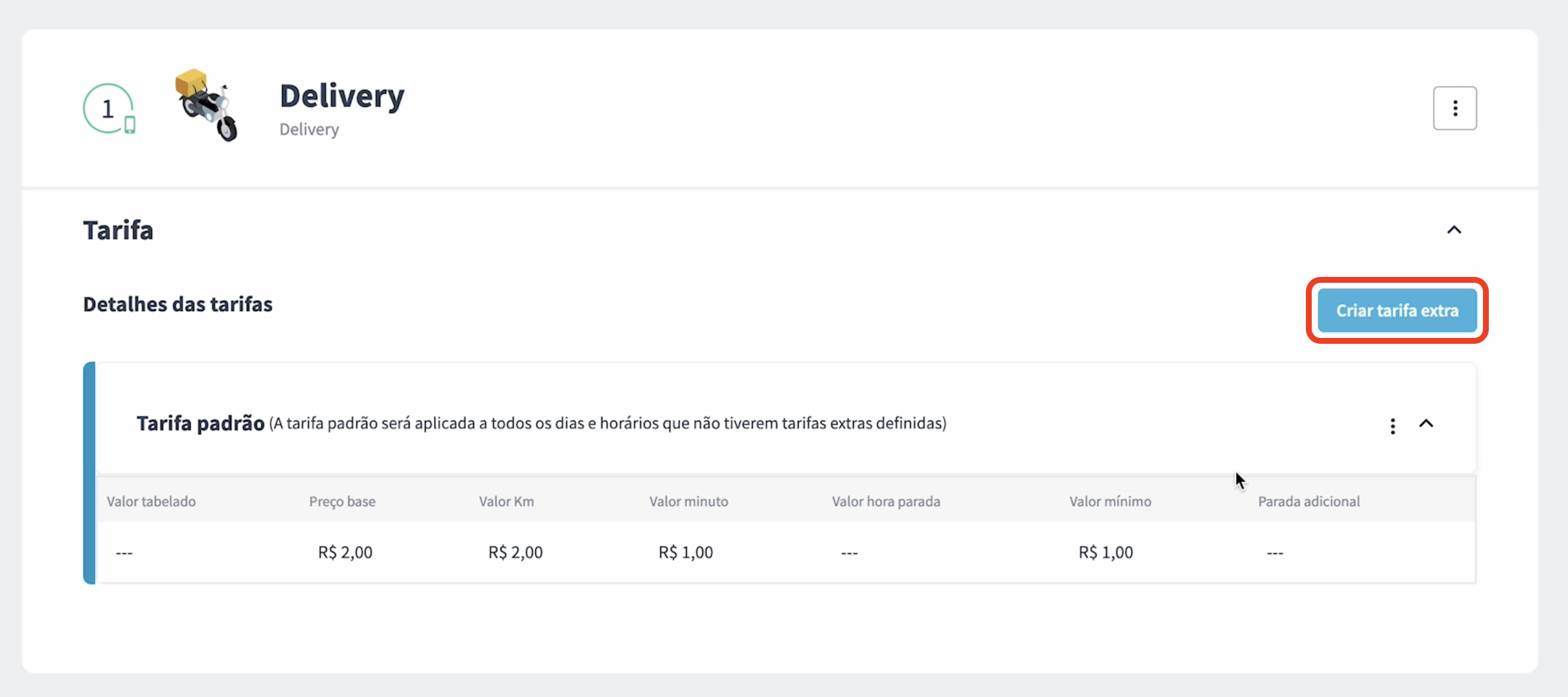Click the empty Valor hora parada cell

click(x=849, y=553)
